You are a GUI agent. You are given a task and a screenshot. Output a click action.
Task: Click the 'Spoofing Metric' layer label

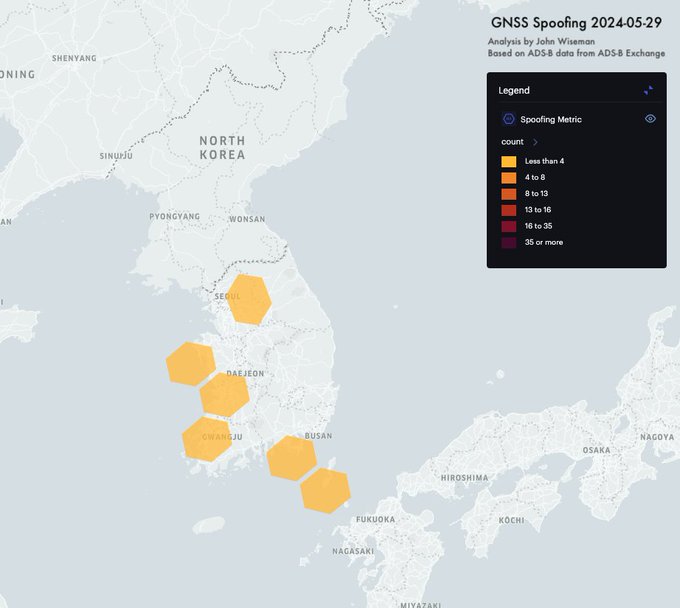pos(551,119)
